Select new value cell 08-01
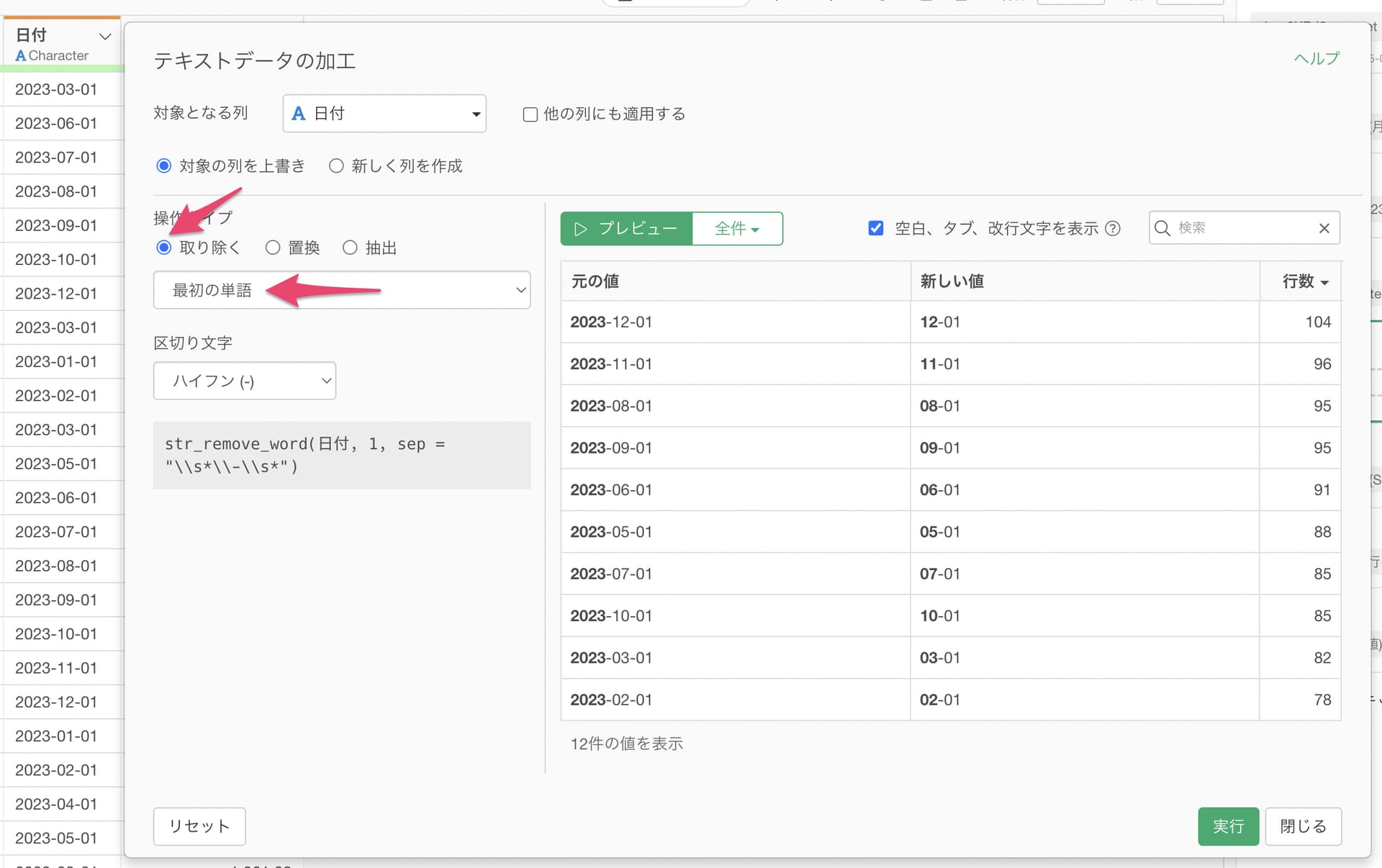This screenshot has width=1382, height=868. click(x=1085, y=406)
